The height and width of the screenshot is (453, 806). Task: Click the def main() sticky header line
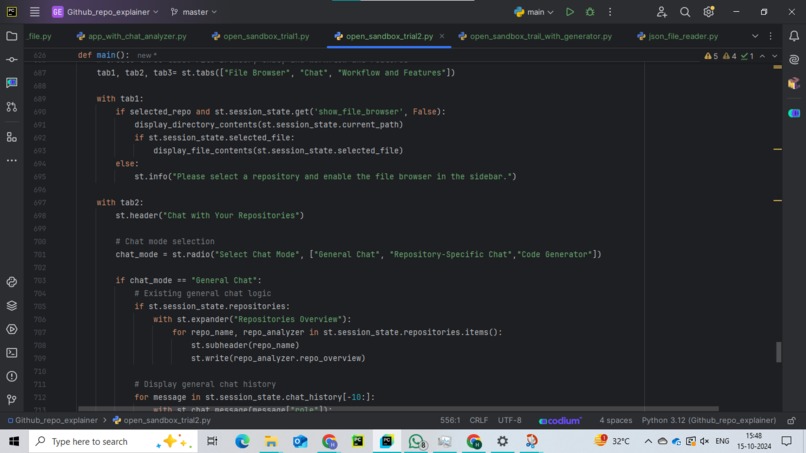(104, 55)
